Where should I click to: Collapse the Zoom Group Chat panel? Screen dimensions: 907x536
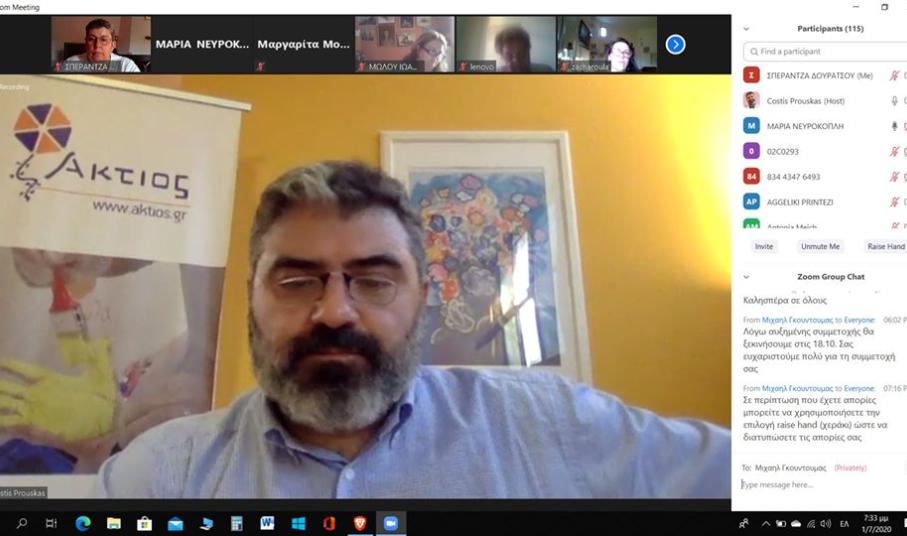(746, 277)
